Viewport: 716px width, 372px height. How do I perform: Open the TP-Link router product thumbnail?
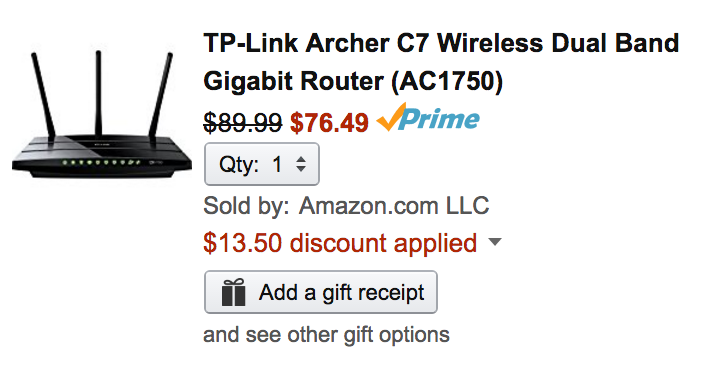[x=101, y=114]
